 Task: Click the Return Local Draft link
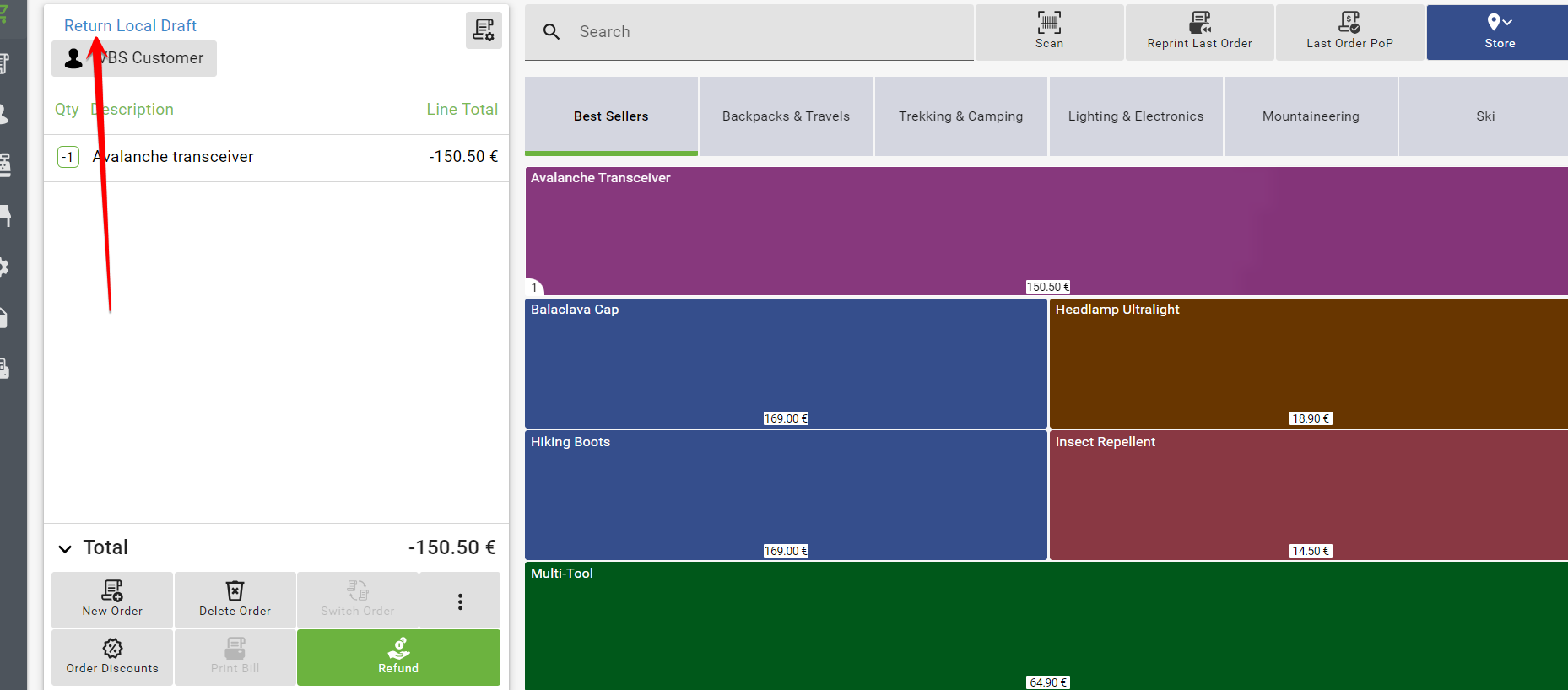tap(130, 25)
